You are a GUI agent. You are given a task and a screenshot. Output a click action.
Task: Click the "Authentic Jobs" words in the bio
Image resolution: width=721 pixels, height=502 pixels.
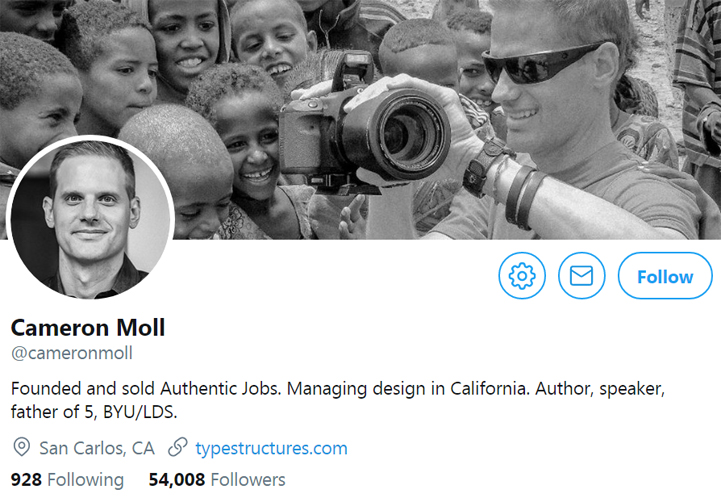(x=219, y=389)
